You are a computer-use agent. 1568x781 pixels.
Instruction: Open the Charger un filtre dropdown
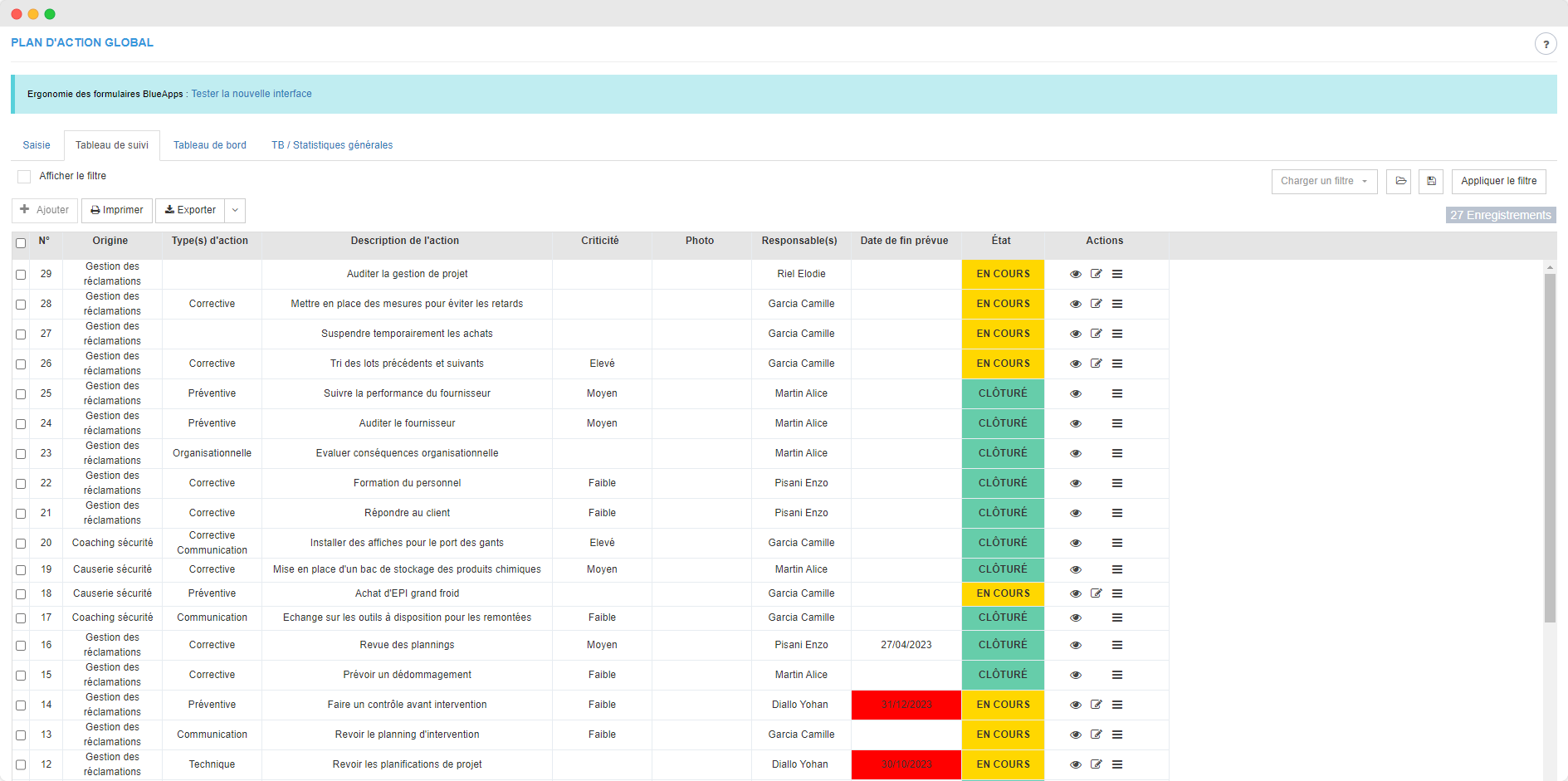pyautogui.click(x=1324, y=181)
